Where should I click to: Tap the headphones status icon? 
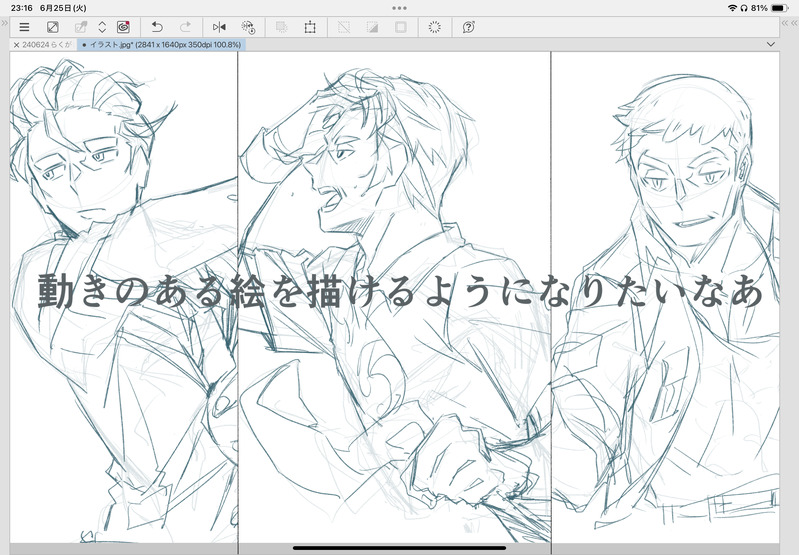[x=744, y=8]
